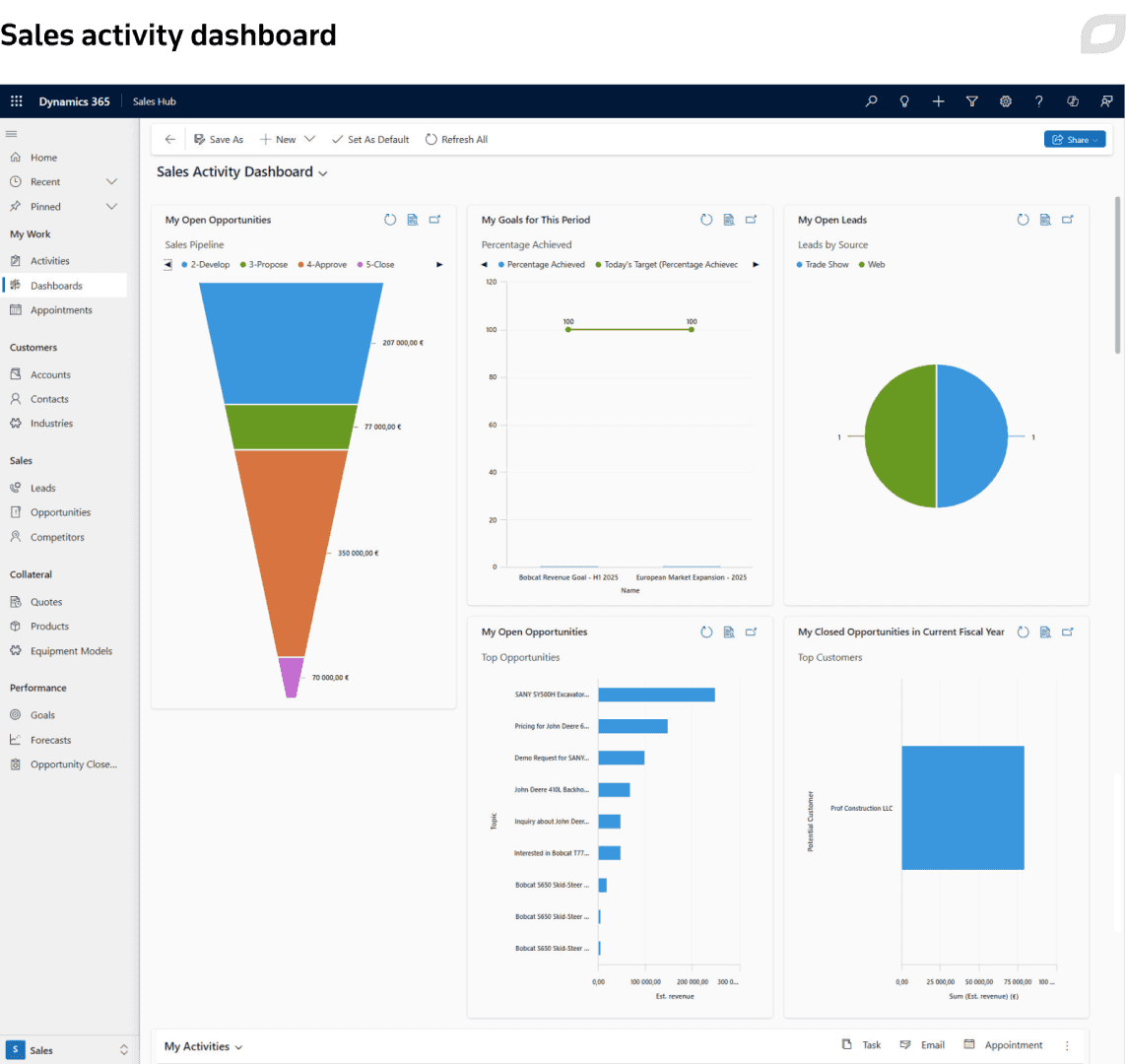The image size is (1126, 1064).
Task: Refresh the Top Customers chart
Action: coord(1024,632)
